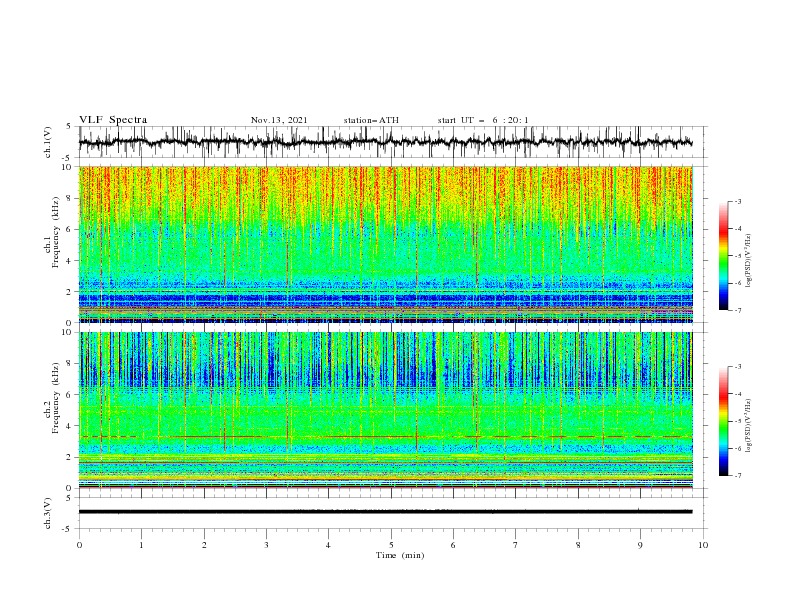The height and width of the screenshot is (612, 792).
Task: Click the "-3" tick on the lower colorbar
Action: 737,367
